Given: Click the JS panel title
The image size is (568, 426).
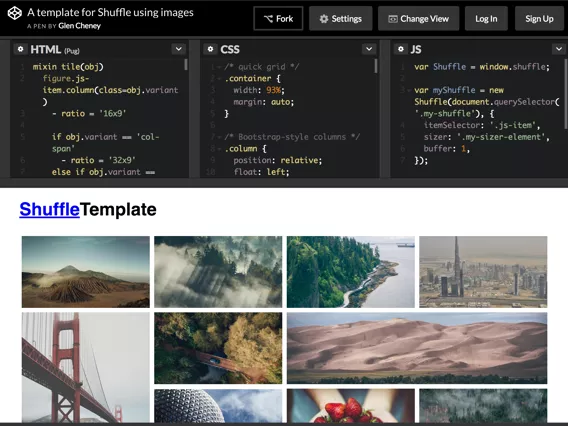Looking at the screenshot, I should pos(416,49).
